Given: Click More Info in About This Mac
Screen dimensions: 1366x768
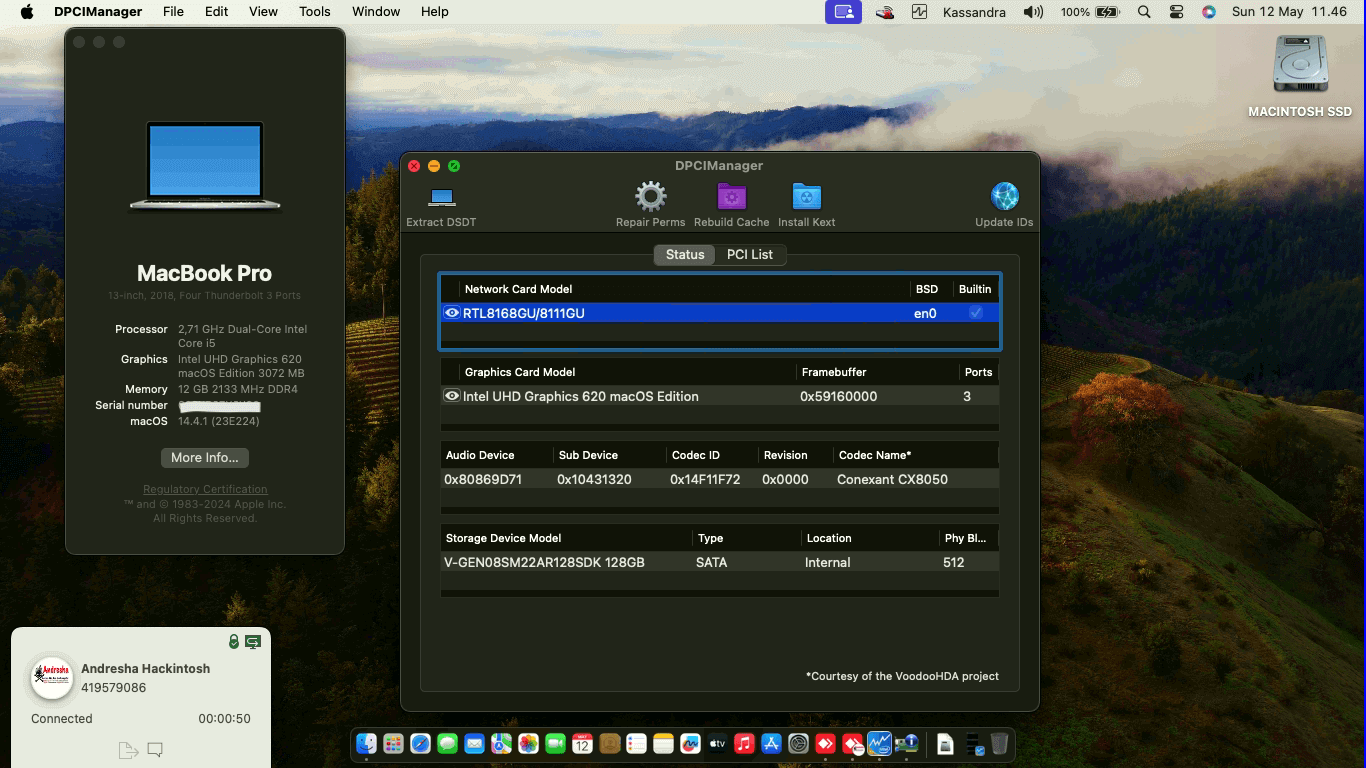Looking at the screenshot, I should (204, 457).
